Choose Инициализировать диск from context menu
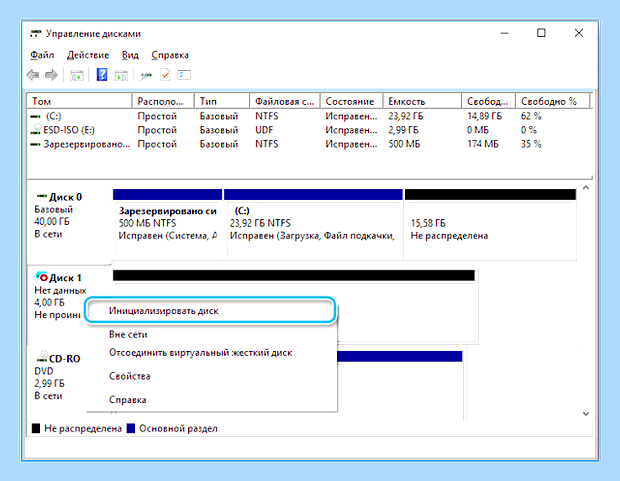Screen dimensions: 620x481 [x=210, y=311]
